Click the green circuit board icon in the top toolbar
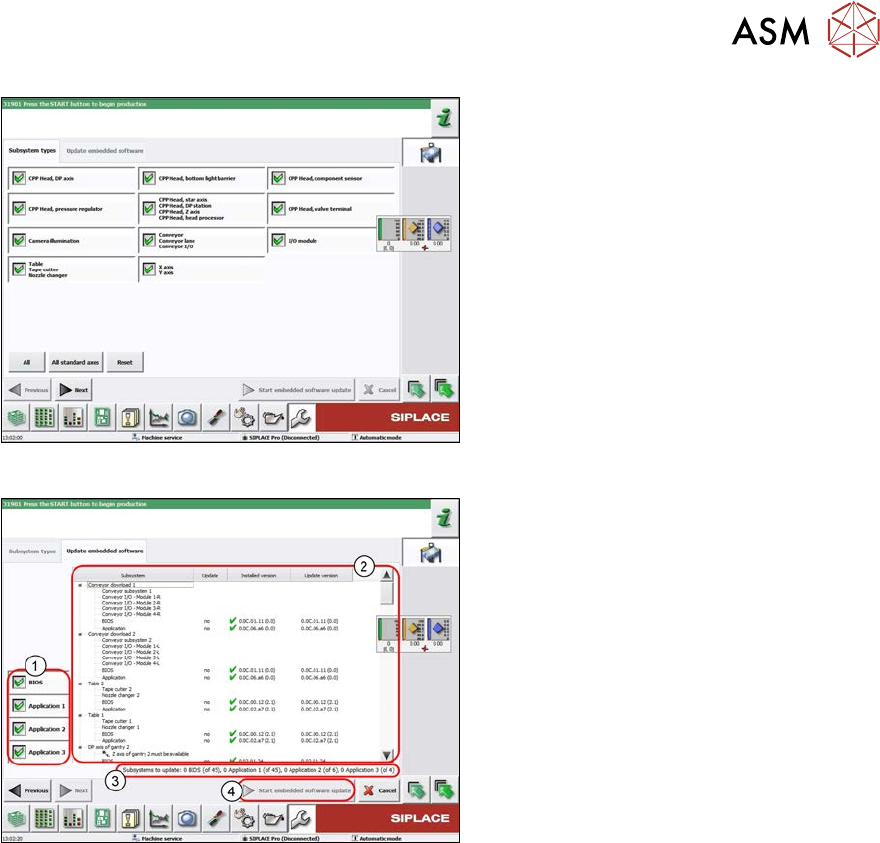This screenshot has width=880, height=843. click(x=102, y=418)
